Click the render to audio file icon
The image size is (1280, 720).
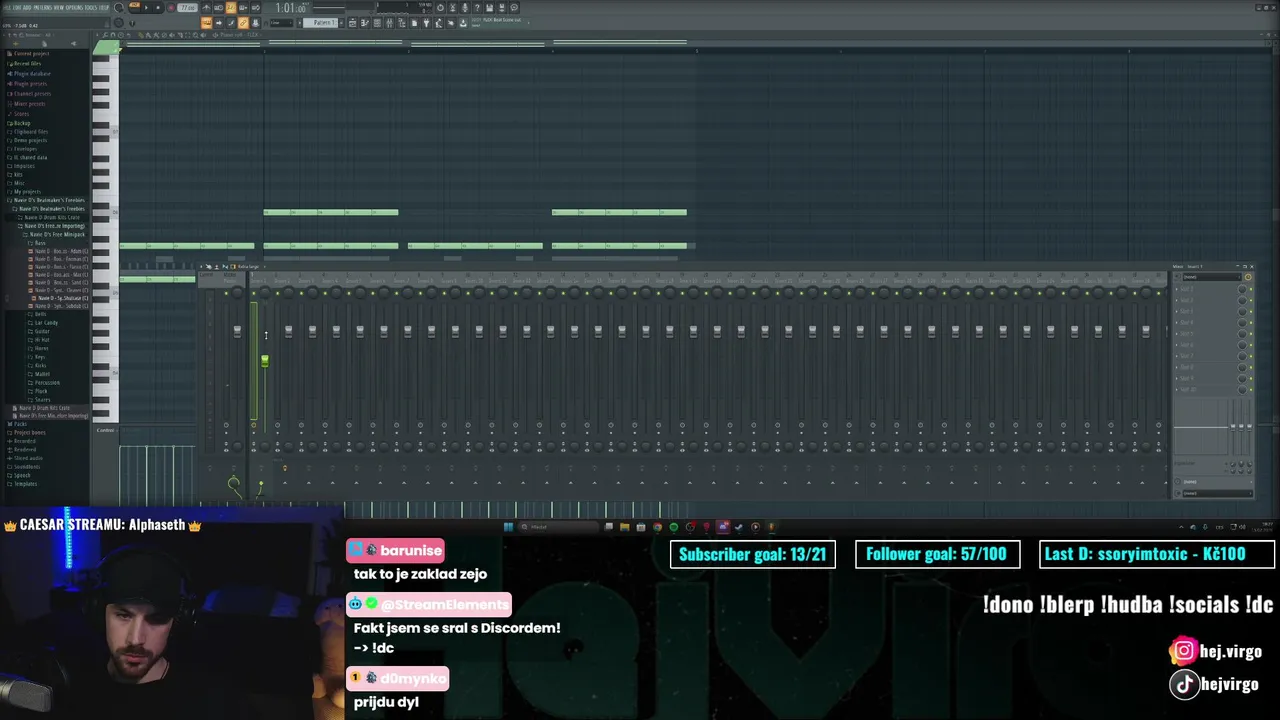pos(501,7)
